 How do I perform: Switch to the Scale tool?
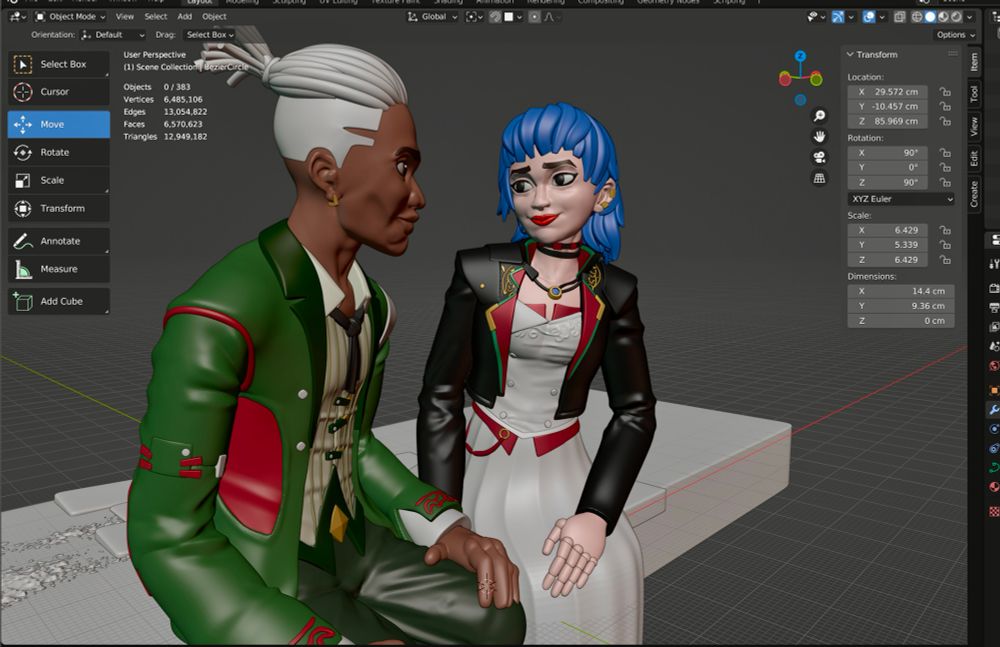[x=59, y=181]
